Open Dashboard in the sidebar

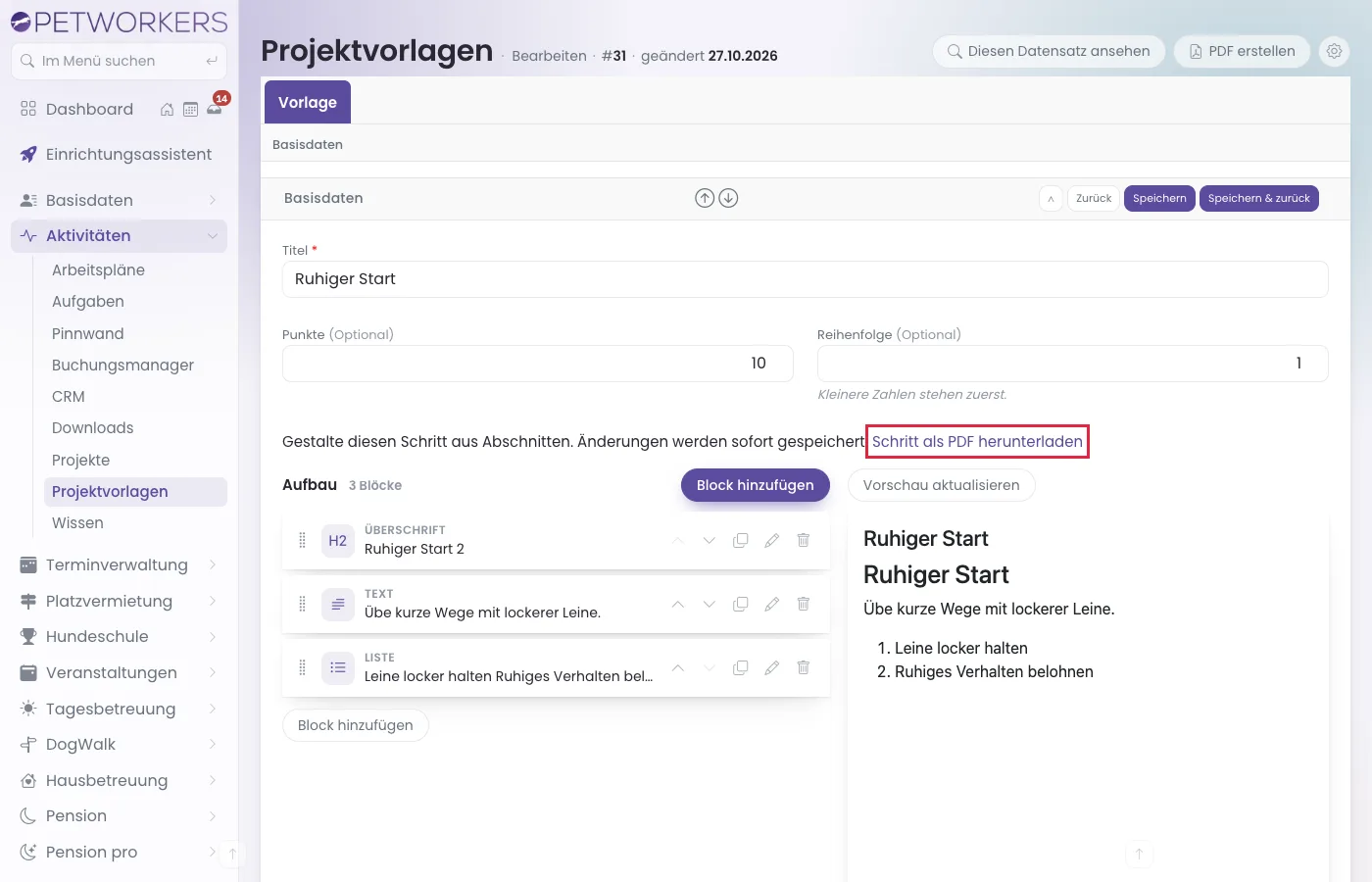[x=89, y=109]
